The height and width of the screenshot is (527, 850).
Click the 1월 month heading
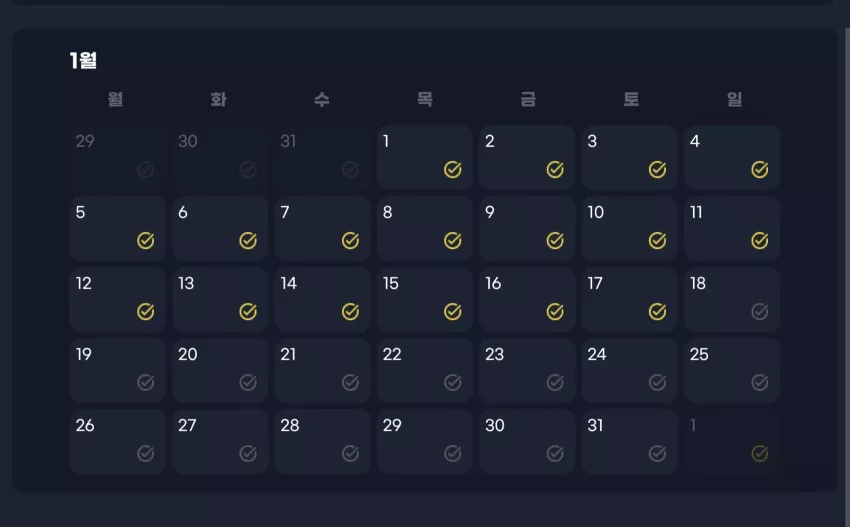coord(83,60)
